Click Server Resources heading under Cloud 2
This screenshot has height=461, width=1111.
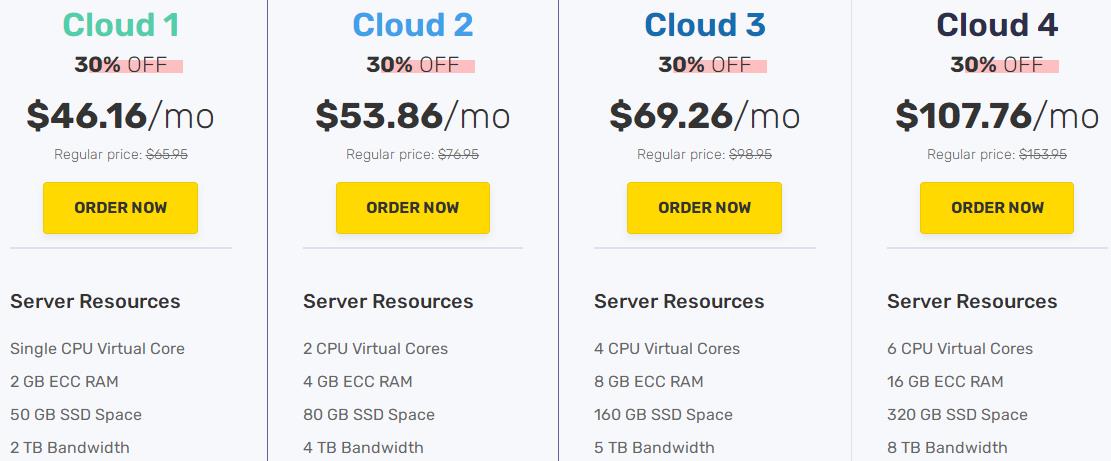point(388,301)
